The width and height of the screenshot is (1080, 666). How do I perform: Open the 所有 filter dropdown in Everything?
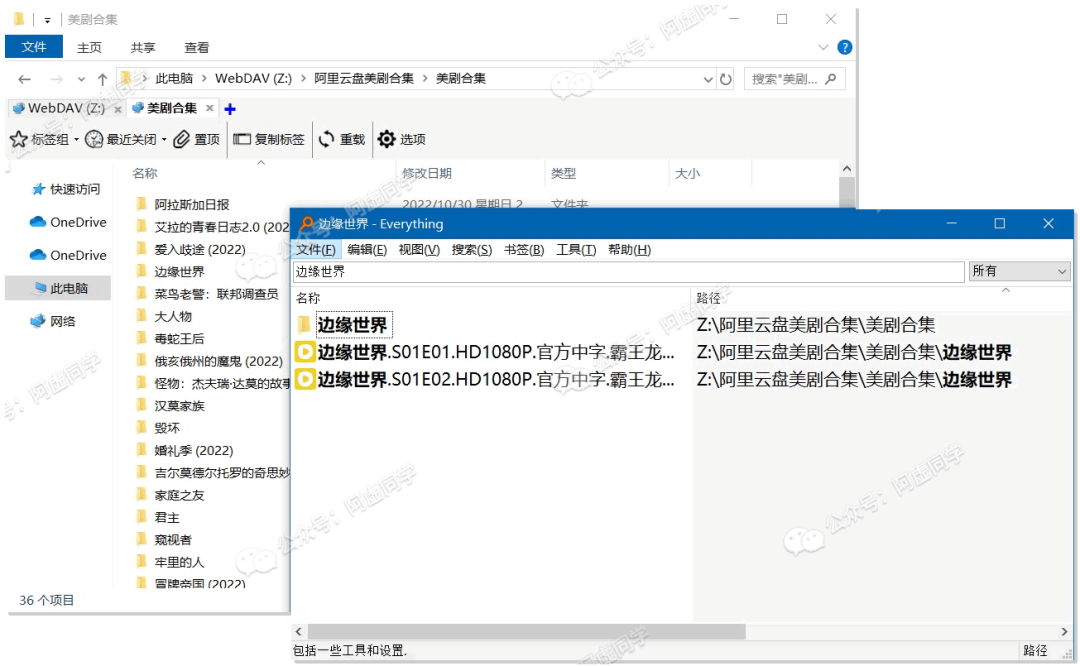coord(1019,271)
